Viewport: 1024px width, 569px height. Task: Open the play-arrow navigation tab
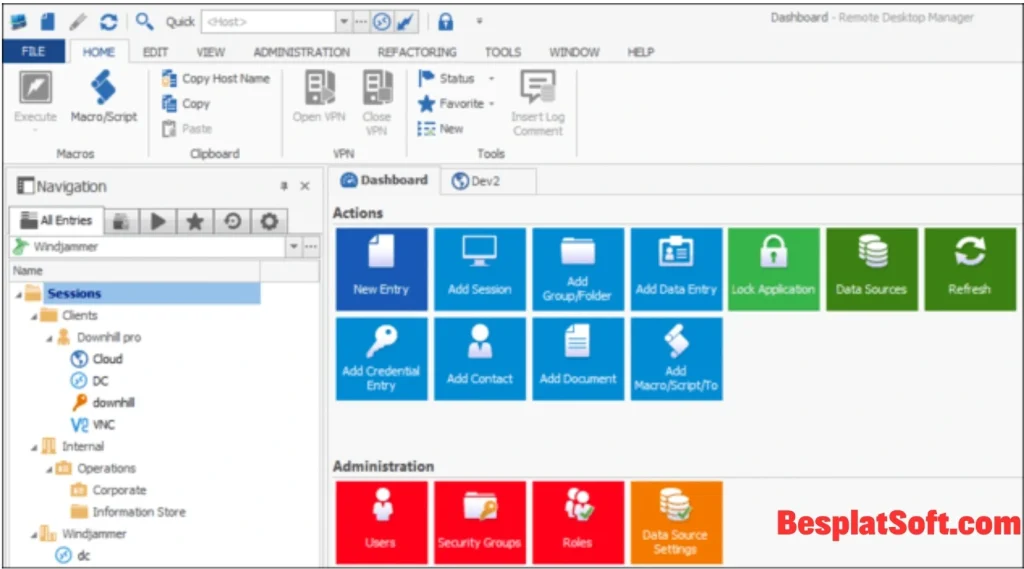(x=158, y=221)
